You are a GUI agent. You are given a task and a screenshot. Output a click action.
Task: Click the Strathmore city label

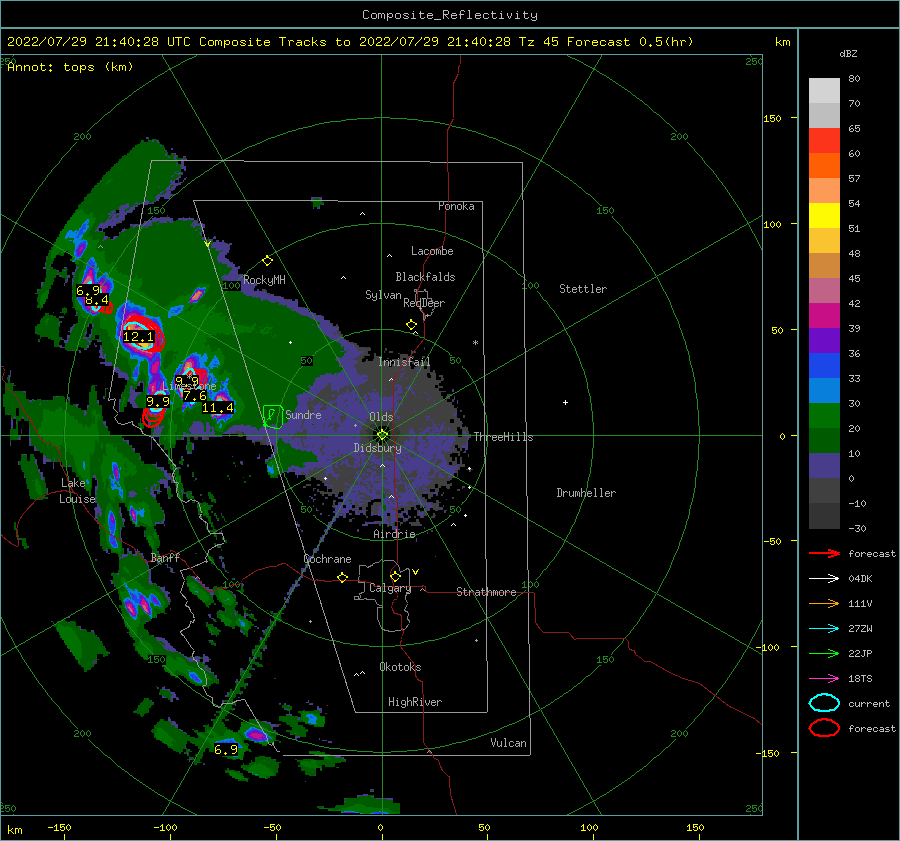click(486, 592)
